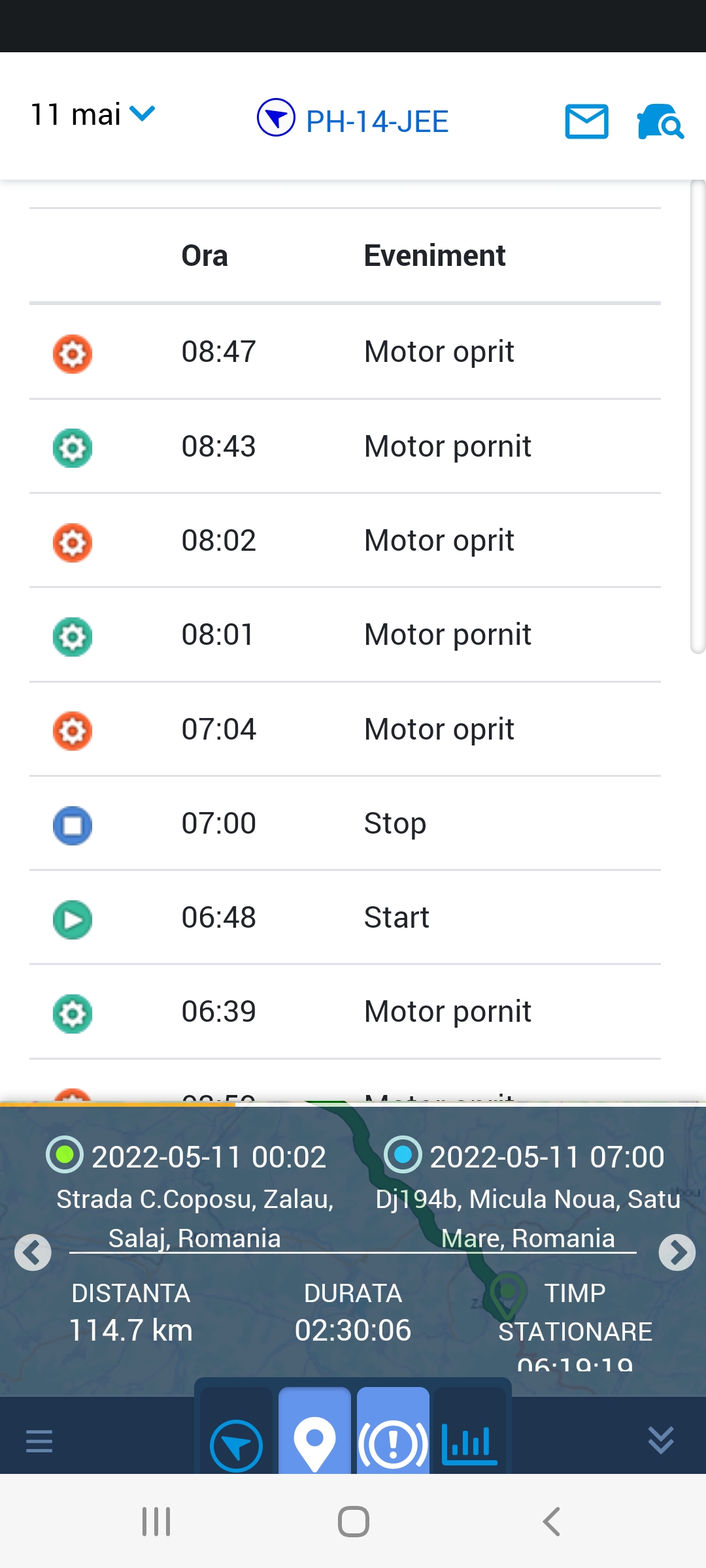Screen dimensions: 706x1568
Task: Expand the 11 mai date dropdown
Action: tap(92, 115)
